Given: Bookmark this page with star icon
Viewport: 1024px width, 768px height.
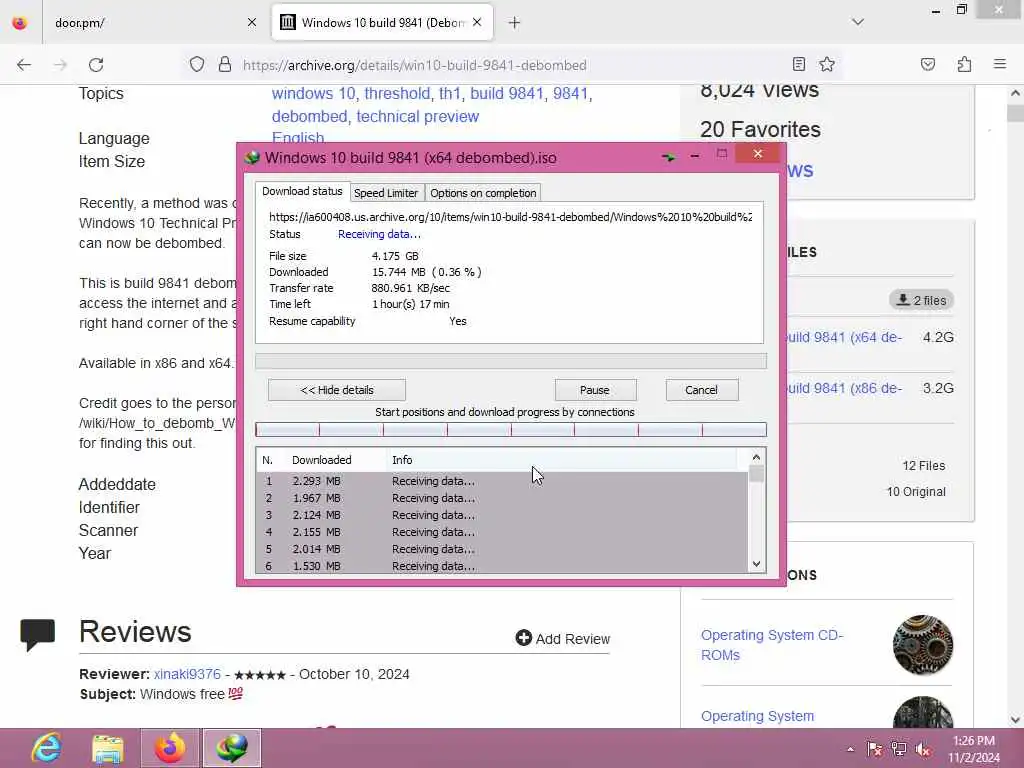Looking at the screenshot, I should (827, 64).
